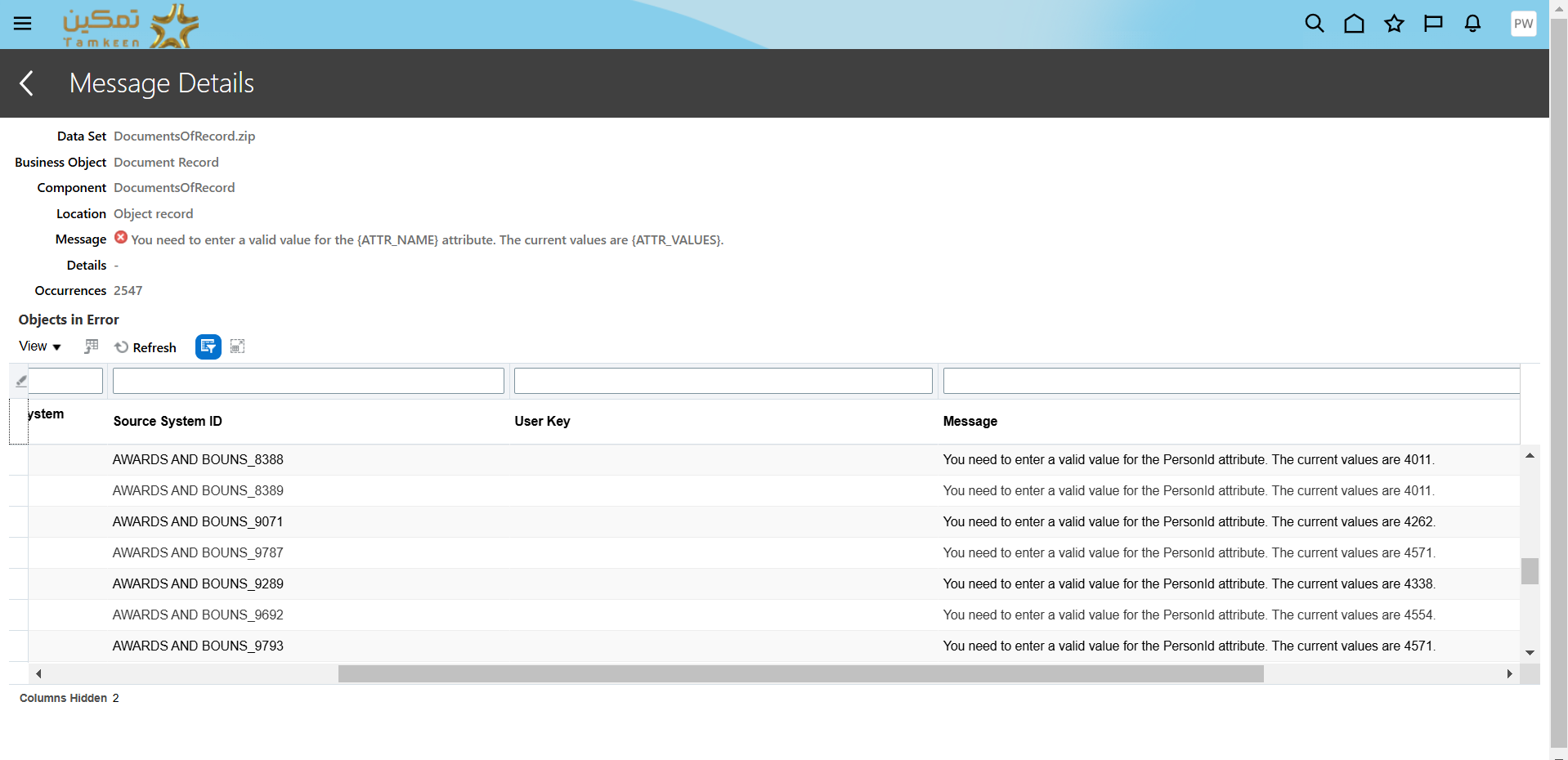Image resolution: width=1568 pixels, height=760 pixels.
Task: Click message ending with 4262
Action: [x=1189, y=522]
